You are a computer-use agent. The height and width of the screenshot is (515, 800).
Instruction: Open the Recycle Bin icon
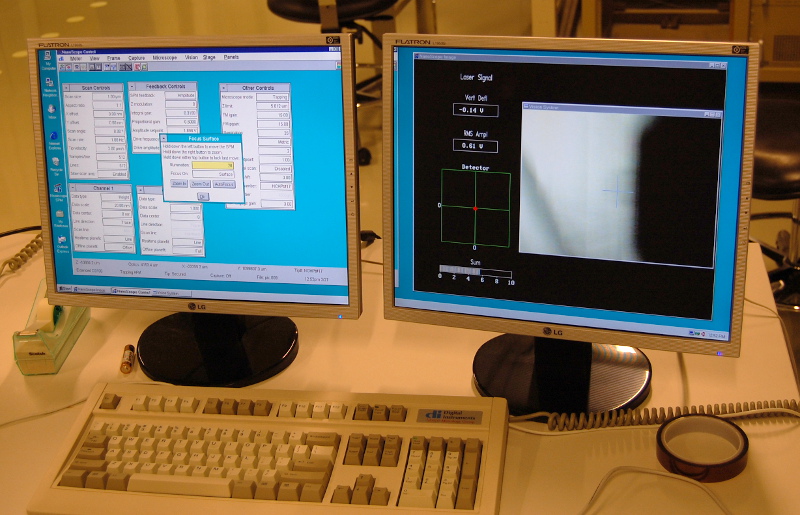point(54,161)
